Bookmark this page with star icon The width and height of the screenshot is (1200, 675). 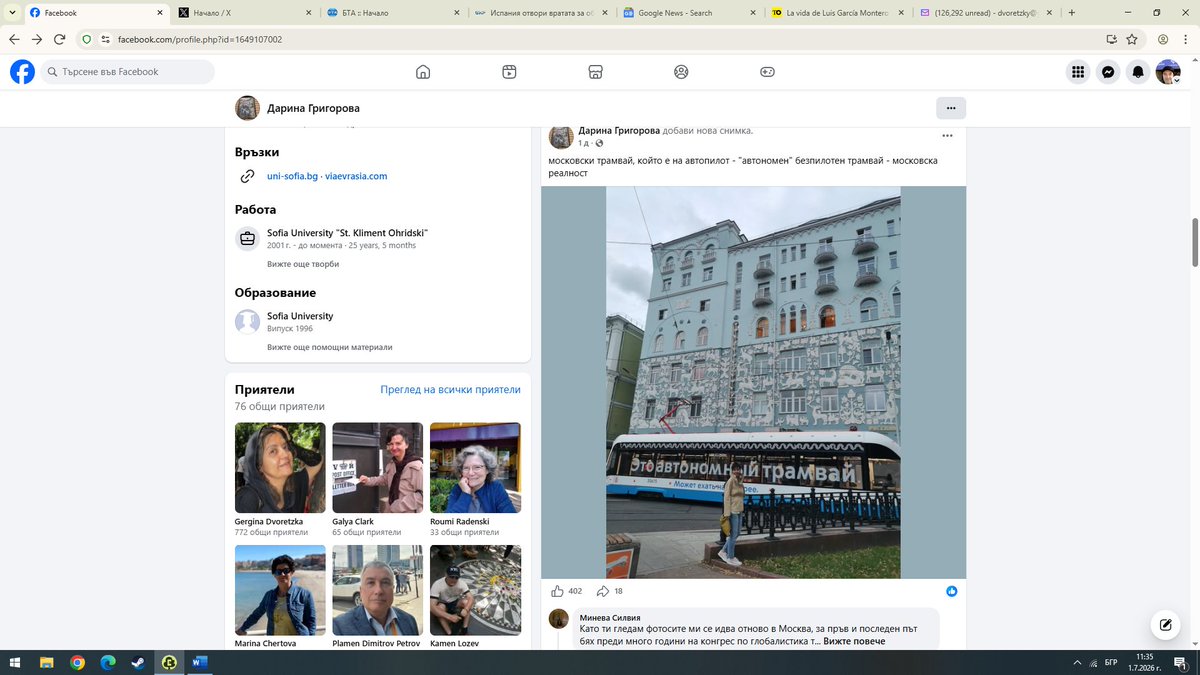1132,39
